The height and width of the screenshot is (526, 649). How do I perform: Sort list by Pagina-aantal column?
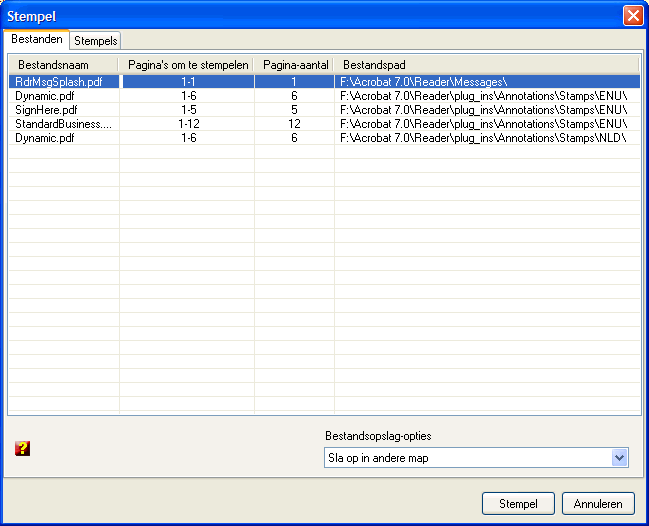coord(294,65)
